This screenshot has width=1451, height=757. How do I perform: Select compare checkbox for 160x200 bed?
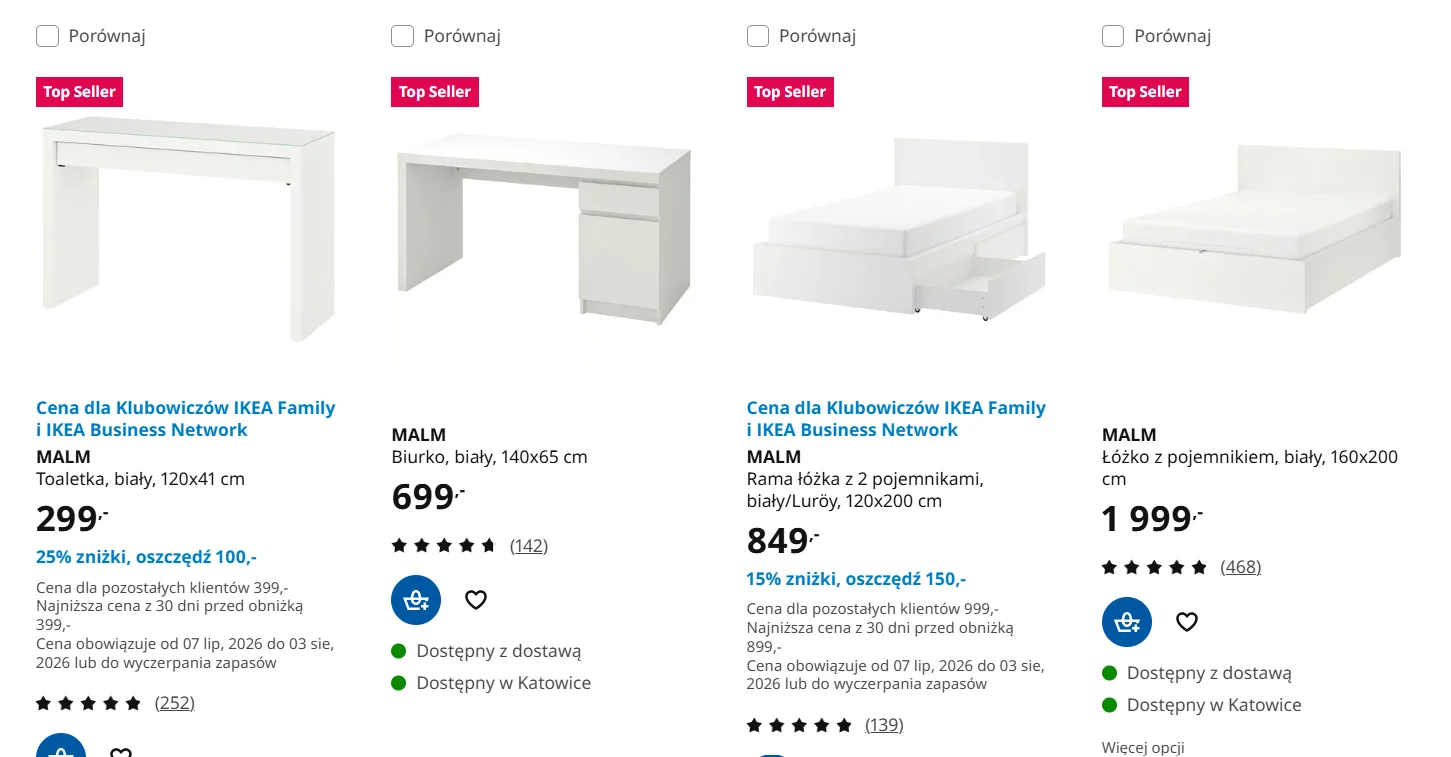pyautogui.click(x=1113, y=36)
